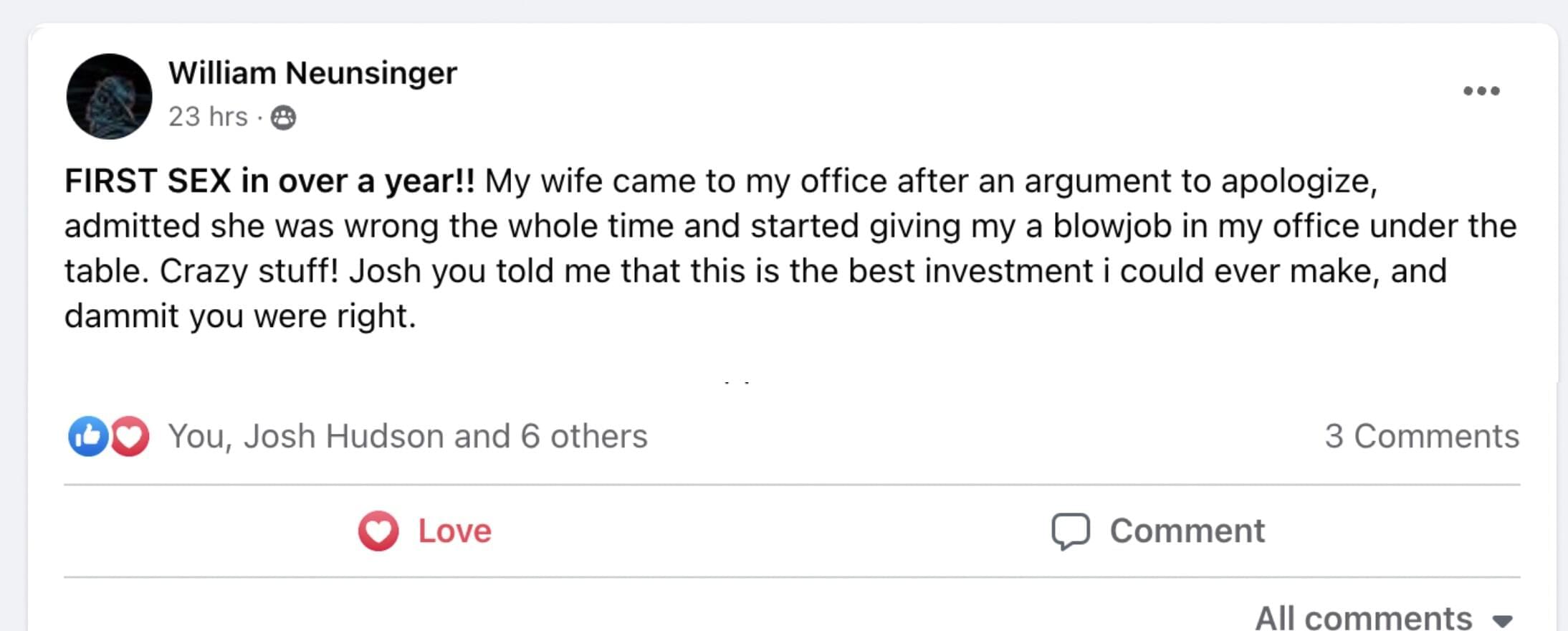
Task: Open the three-dots post options menu
Action: (1481, 91)
